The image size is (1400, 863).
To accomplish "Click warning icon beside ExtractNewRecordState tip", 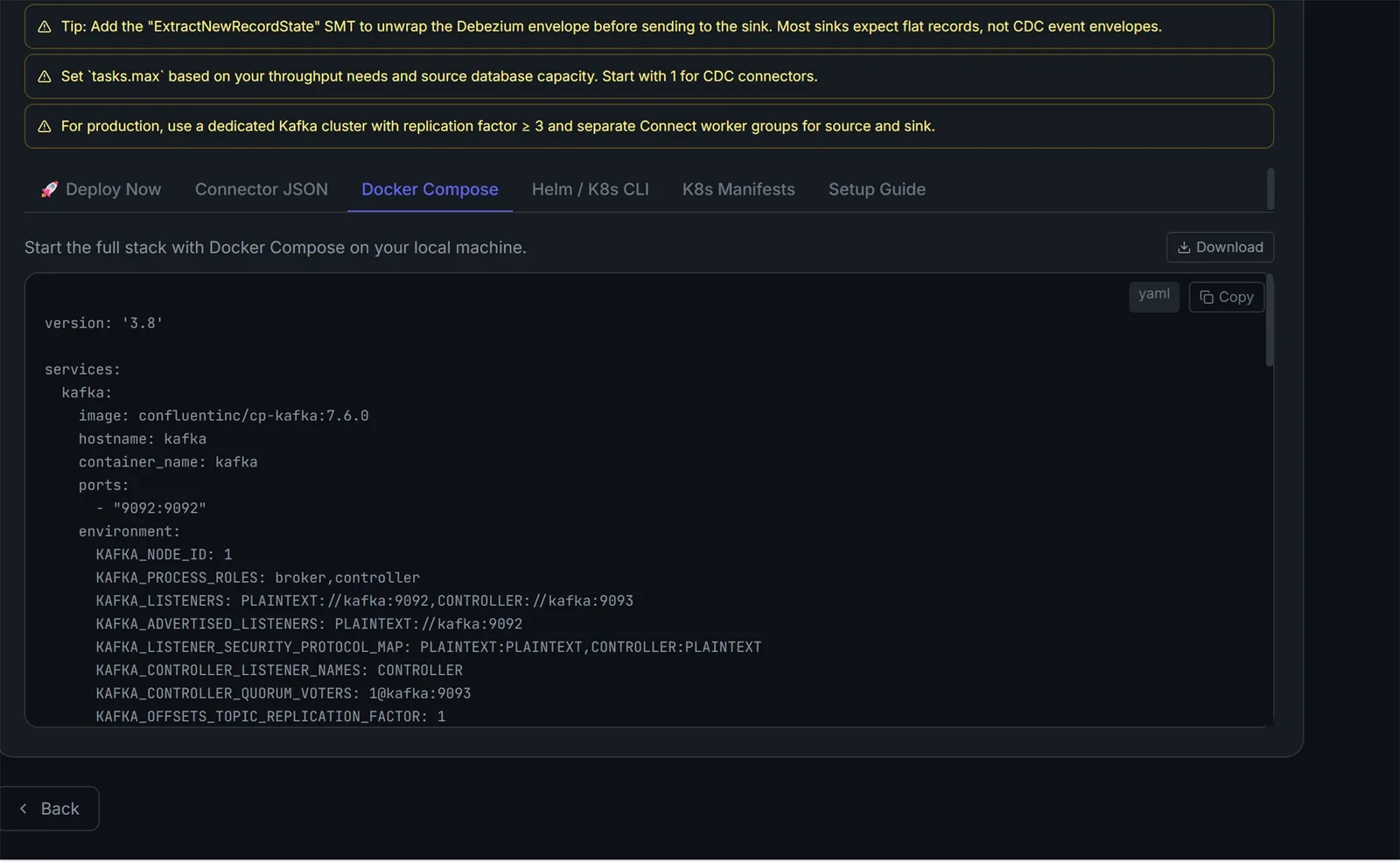I will click(x=45, y=27).
